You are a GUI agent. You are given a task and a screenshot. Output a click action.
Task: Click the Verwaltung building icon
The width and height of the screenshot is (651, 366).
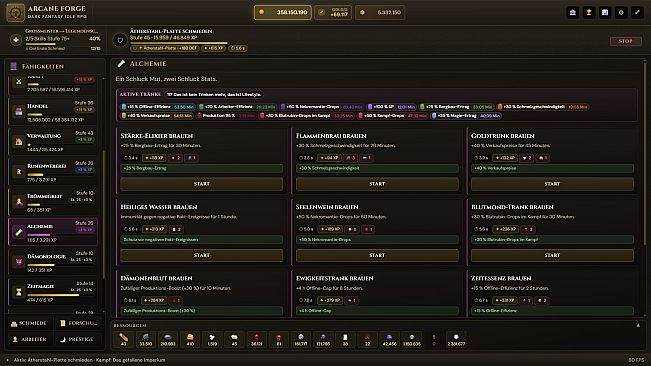pyautogui.click(x=19, y=142)
